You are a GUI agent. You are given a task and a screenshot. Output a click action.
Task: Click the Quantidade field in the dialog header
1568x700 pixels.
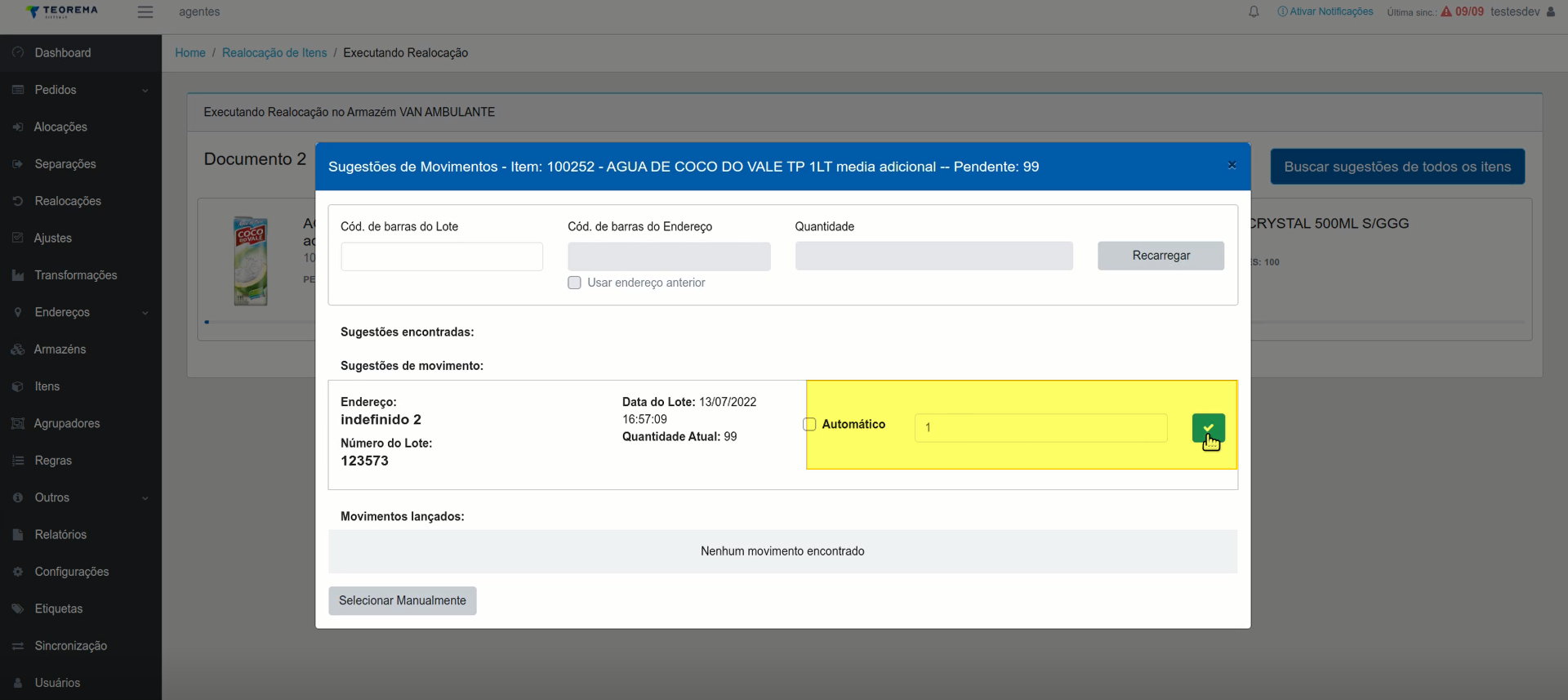(x=933, y=256)
